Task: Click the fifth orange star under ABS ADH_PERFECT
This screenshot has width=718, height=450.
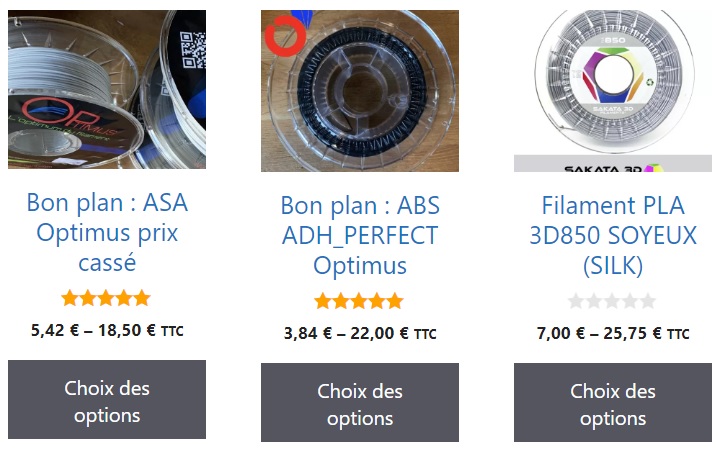Action: coord(395,301)
